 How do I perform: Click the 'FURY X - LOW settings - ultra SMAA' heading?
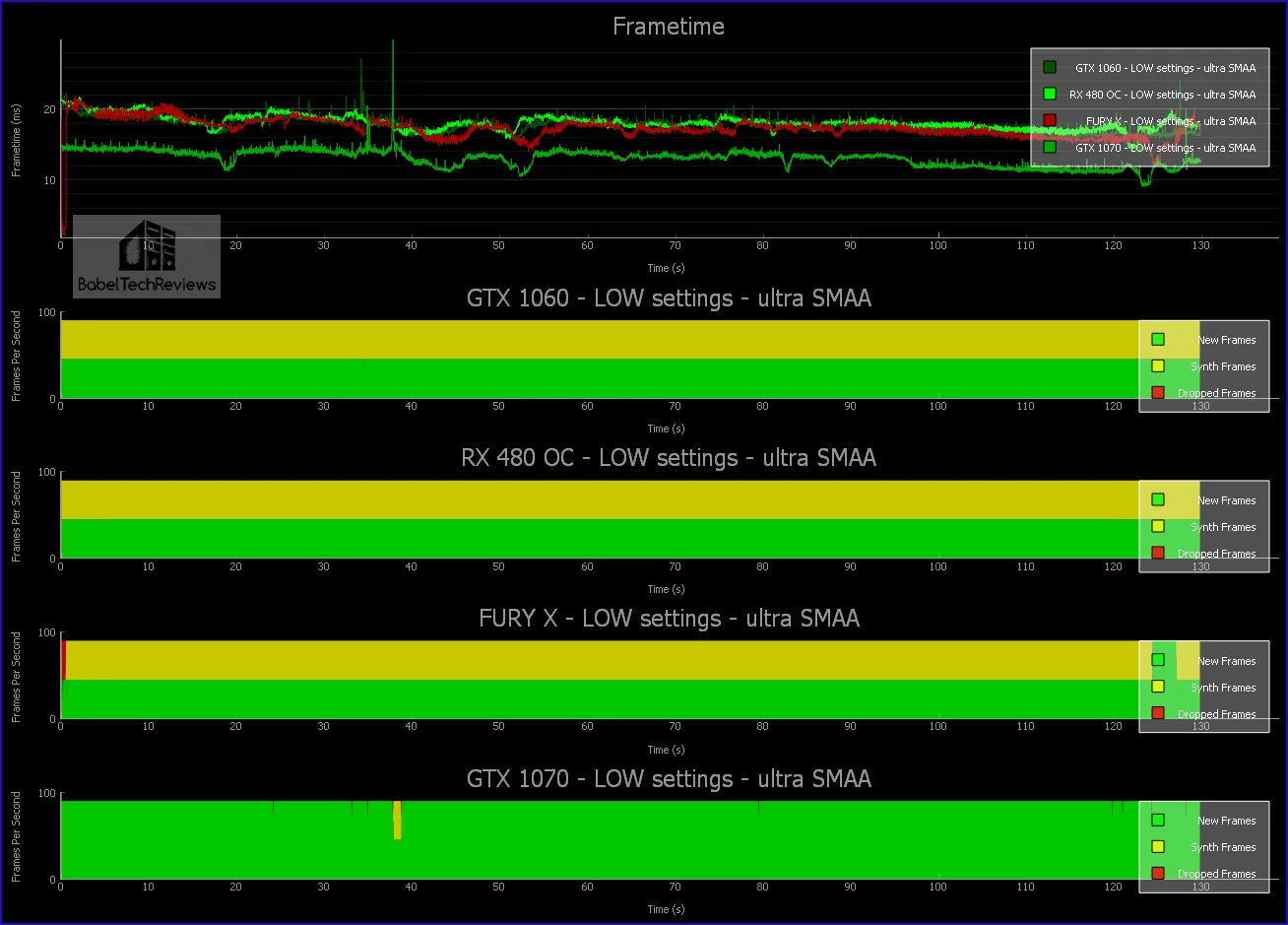(x=669, y=619)
